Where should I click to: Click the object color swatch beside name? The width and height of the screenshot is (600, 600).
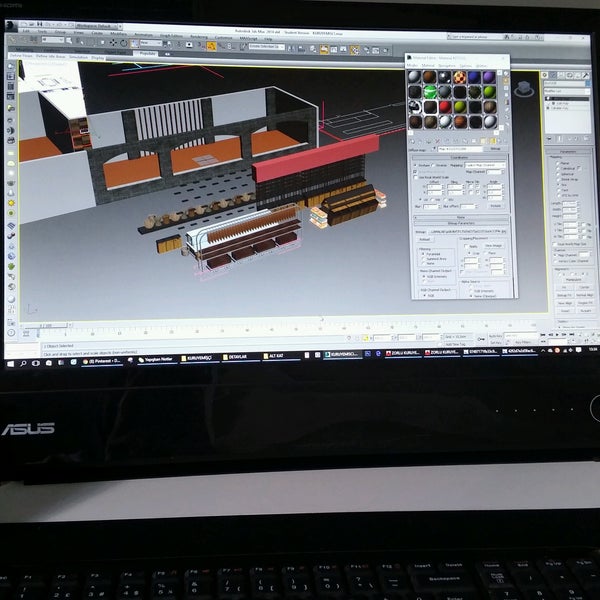click(x=588, y=83)
